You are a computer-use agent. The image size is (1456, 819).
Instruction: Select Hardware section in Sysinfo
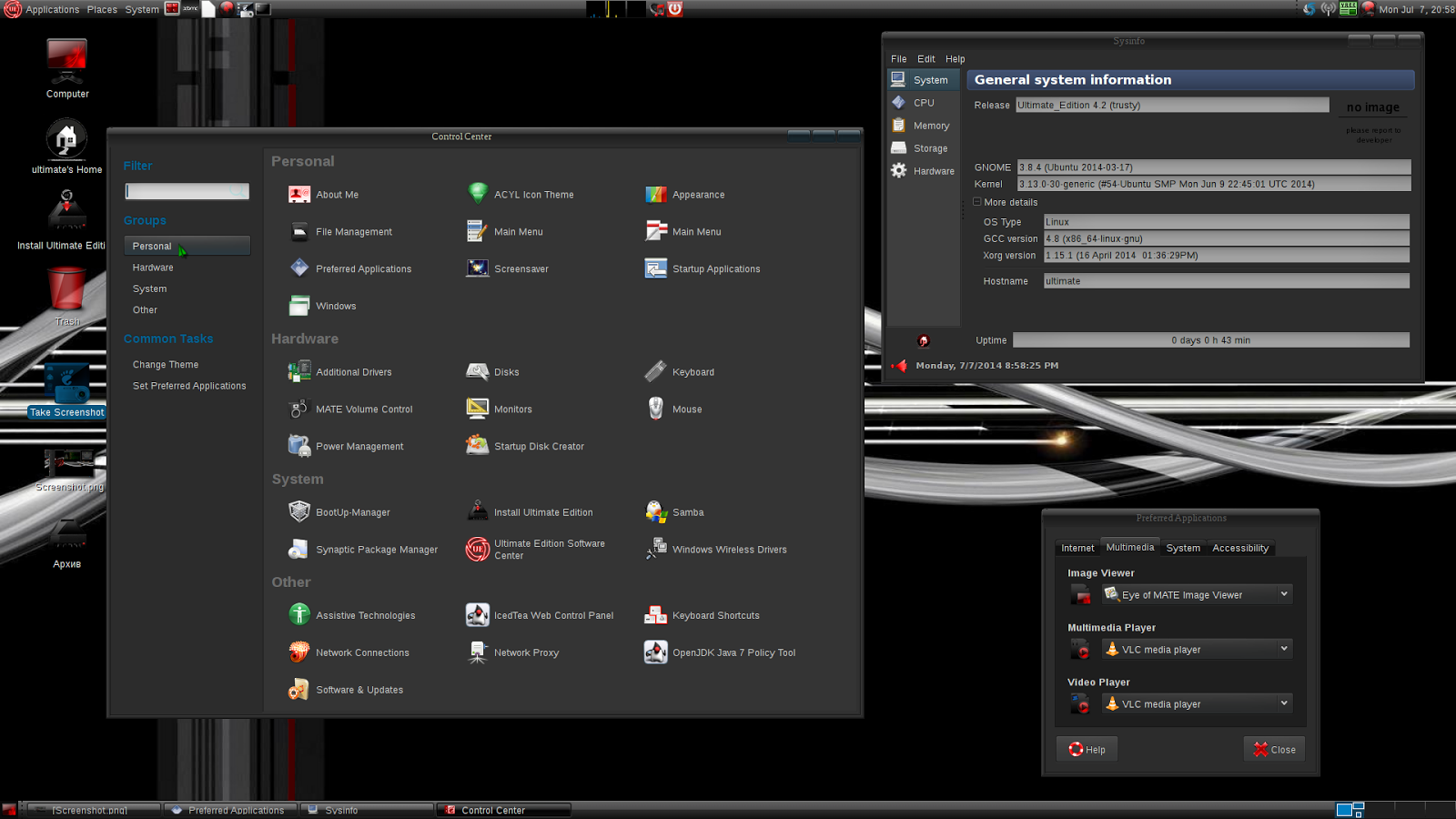pyautogui.click(x=923, y=171)
